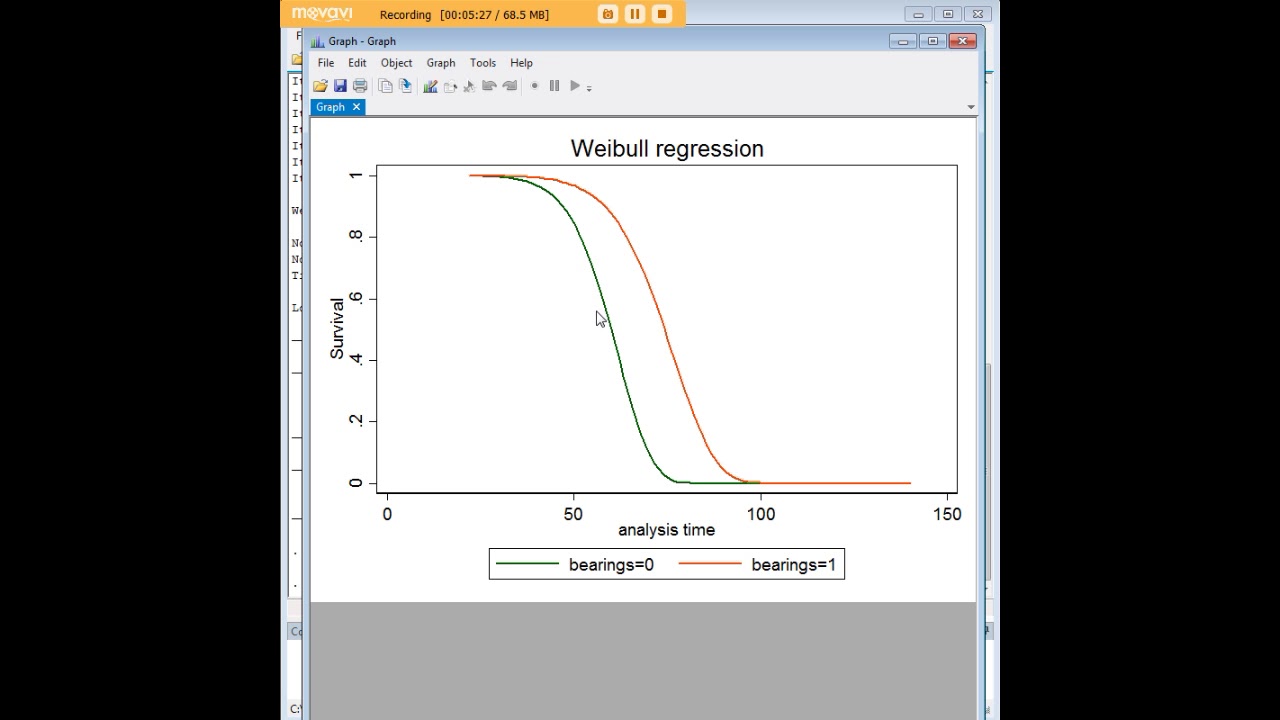Click the hide object toolbar icon

click(450, 86)
